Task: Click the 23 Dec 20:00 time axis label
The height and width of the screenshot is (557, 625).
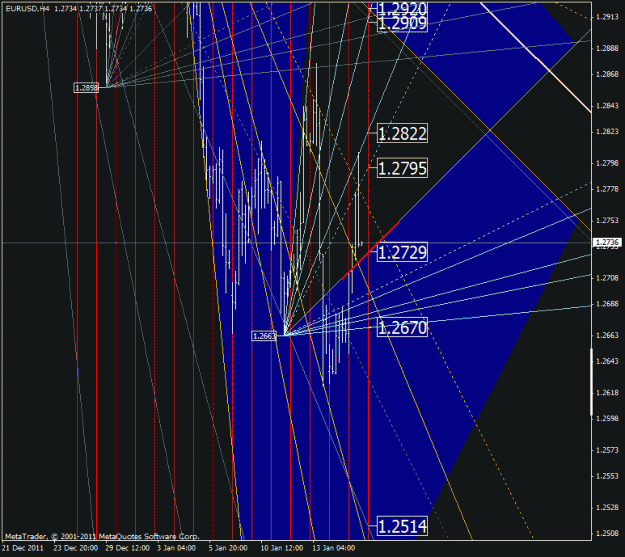Action: 76,548
